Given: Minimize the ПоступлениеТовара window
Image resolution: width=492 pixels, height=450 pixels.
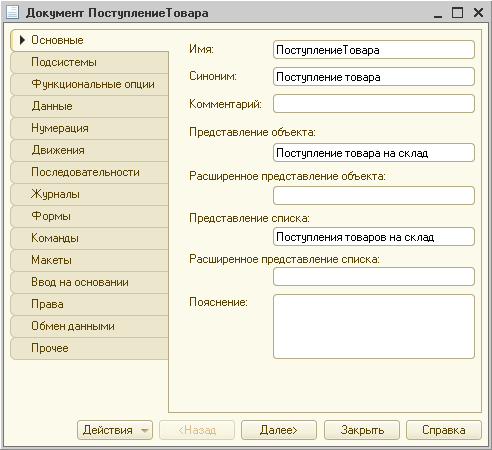Looking at the screenshot, I should [x=438, y=13].
